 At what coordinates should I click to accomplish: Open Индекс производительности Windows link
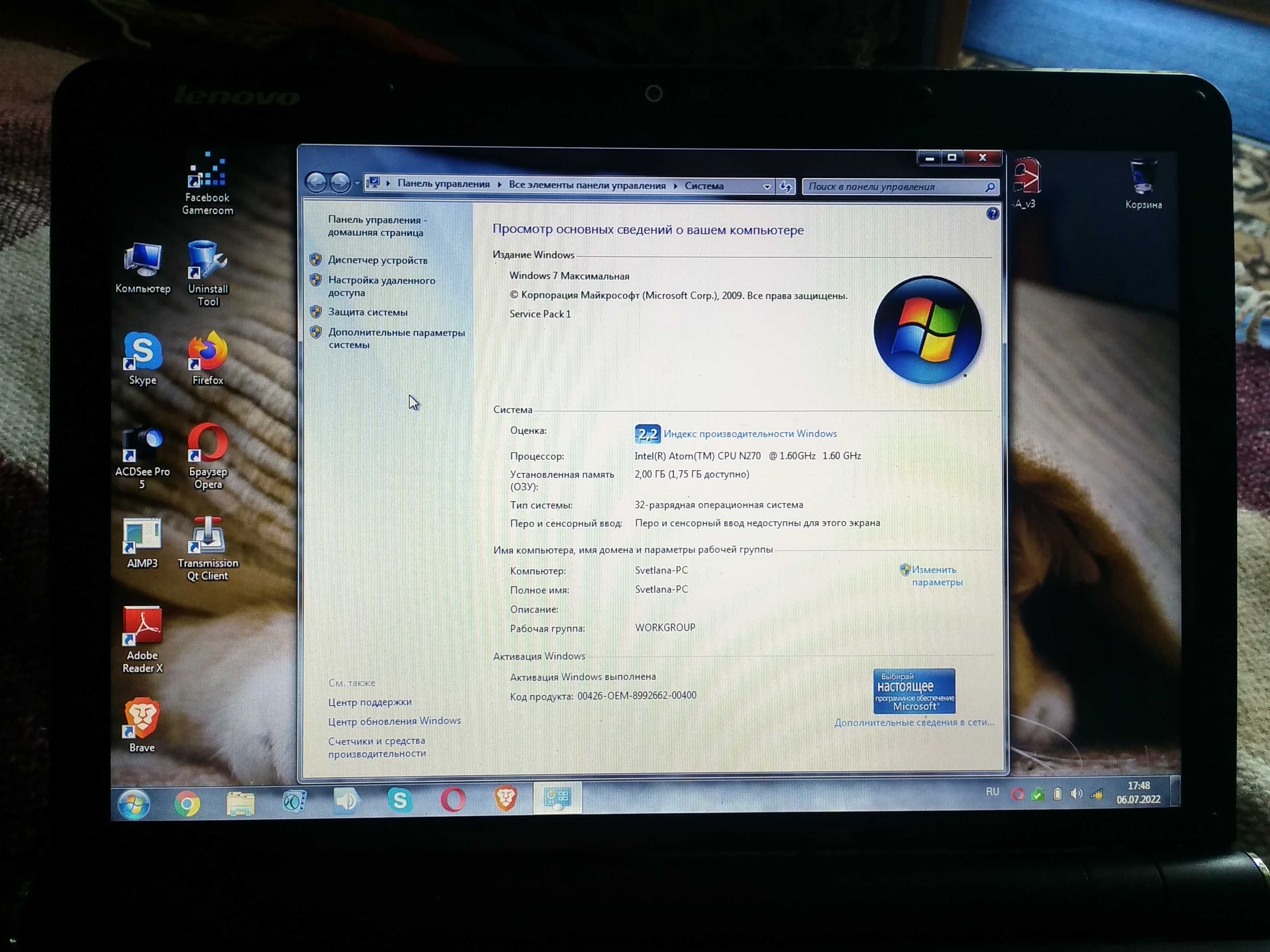pos(750,434)
